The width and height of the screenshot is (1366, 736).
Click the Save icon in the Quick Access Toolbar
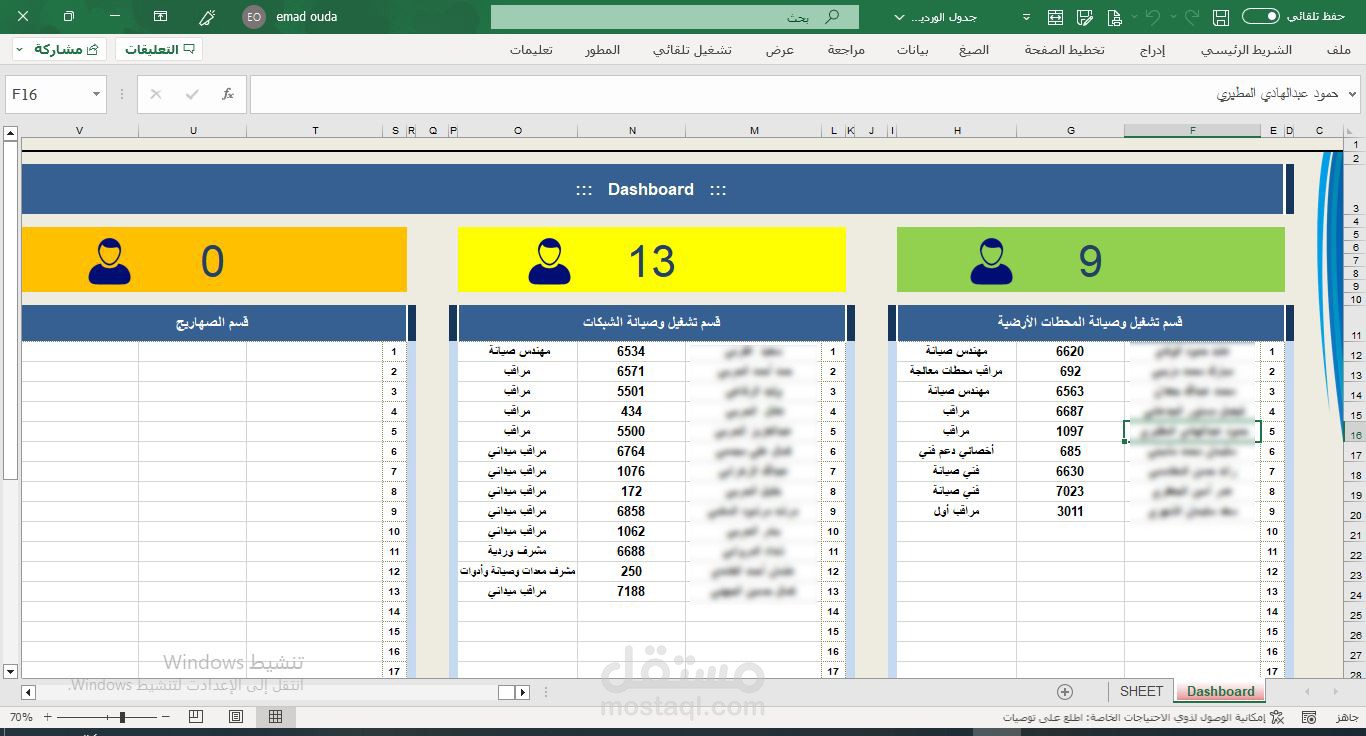[1220, 17]
